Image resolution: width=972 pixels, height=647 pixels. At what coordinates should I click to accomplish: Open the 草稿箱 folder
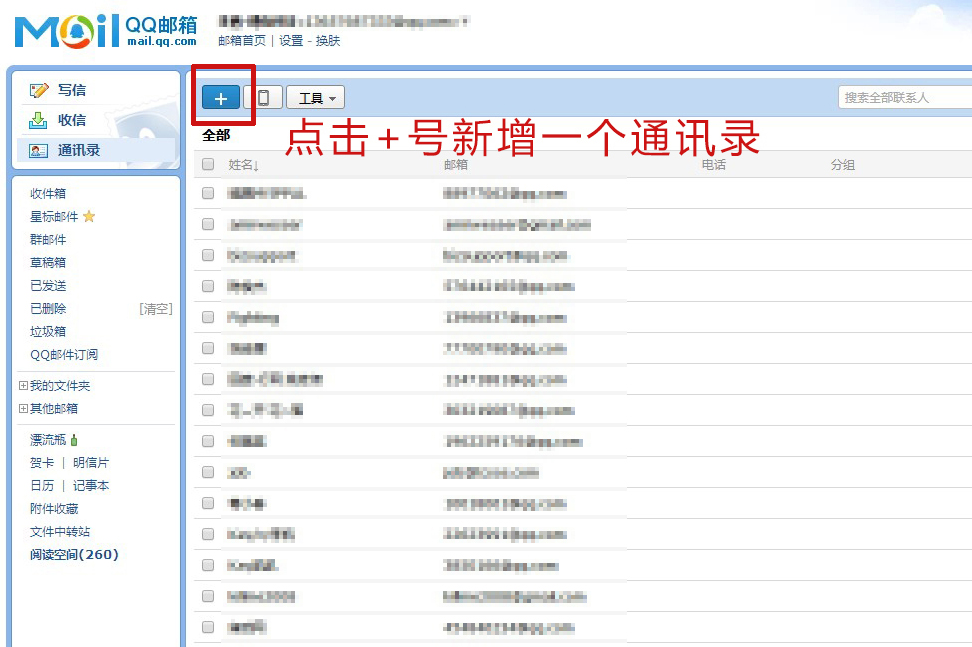tap(48, 263)
